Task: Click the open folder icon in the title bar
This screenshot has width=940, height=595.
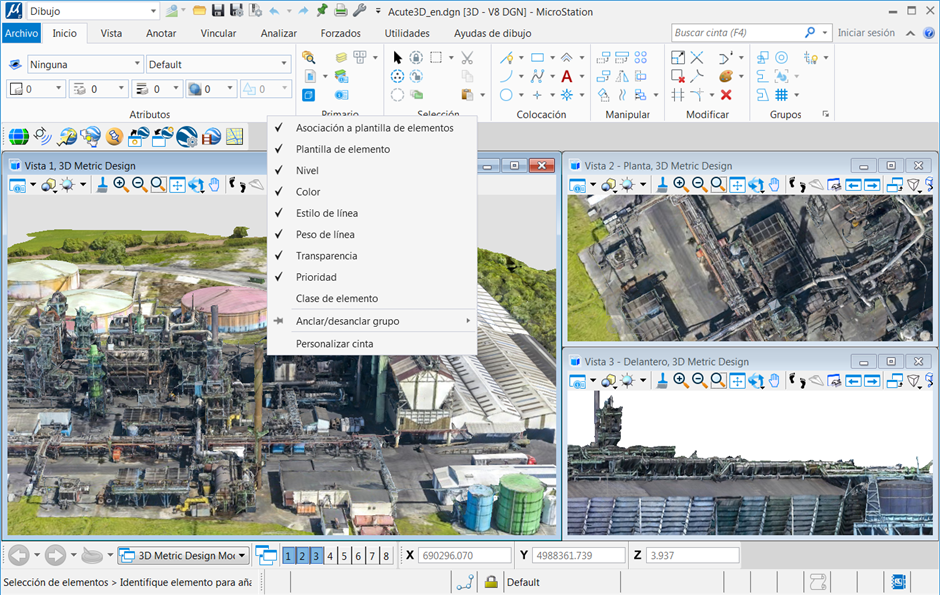Action: (x=200, y=11)
